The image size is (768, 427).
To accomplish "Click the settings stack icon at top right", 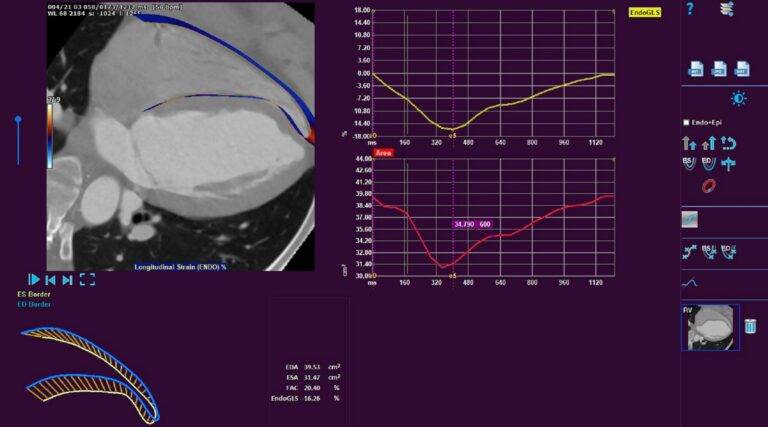I will tap(727, 9).
